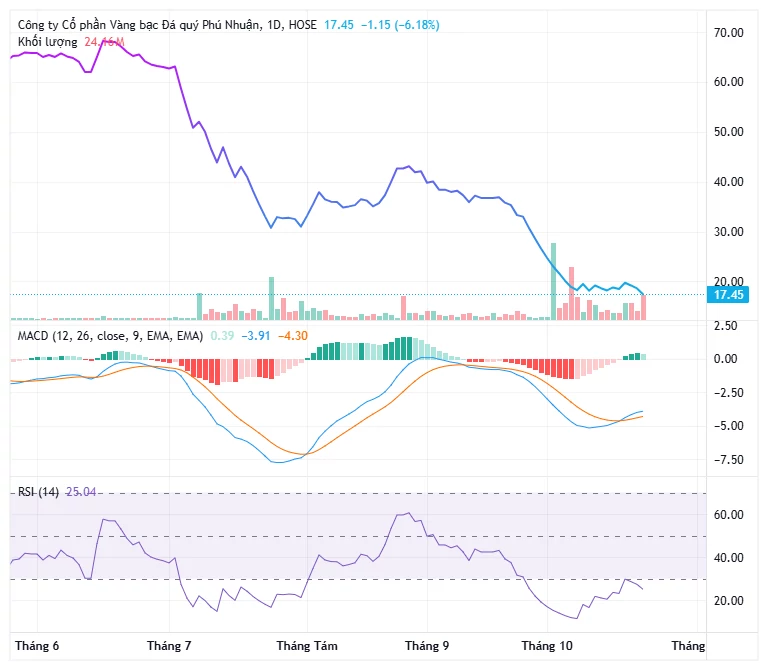Click the current price tag 17.45 on price axis
Viewport: 768px width, 663px height.
(728, 295)
